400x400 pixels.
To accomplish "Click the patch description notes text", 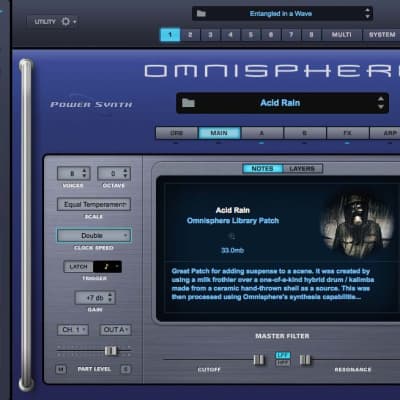I will tap(273, 284).
